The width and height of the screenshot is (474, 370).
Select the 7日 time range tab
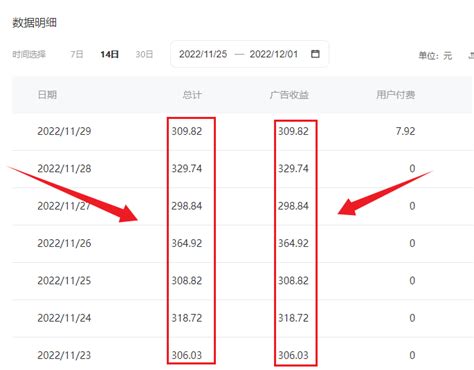[77, 54]
